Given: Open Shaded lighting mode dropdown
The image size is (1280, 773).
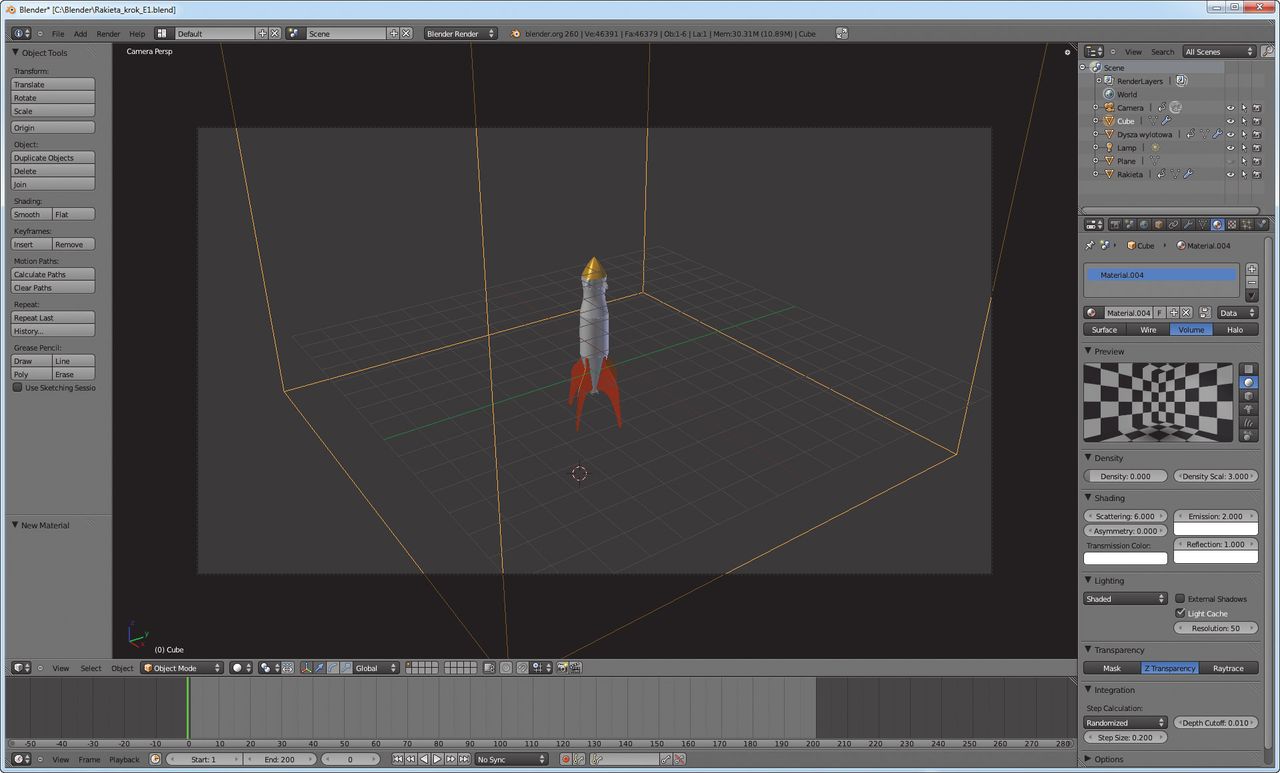Looking at the screenshot, I should (x=1125, y=598).
